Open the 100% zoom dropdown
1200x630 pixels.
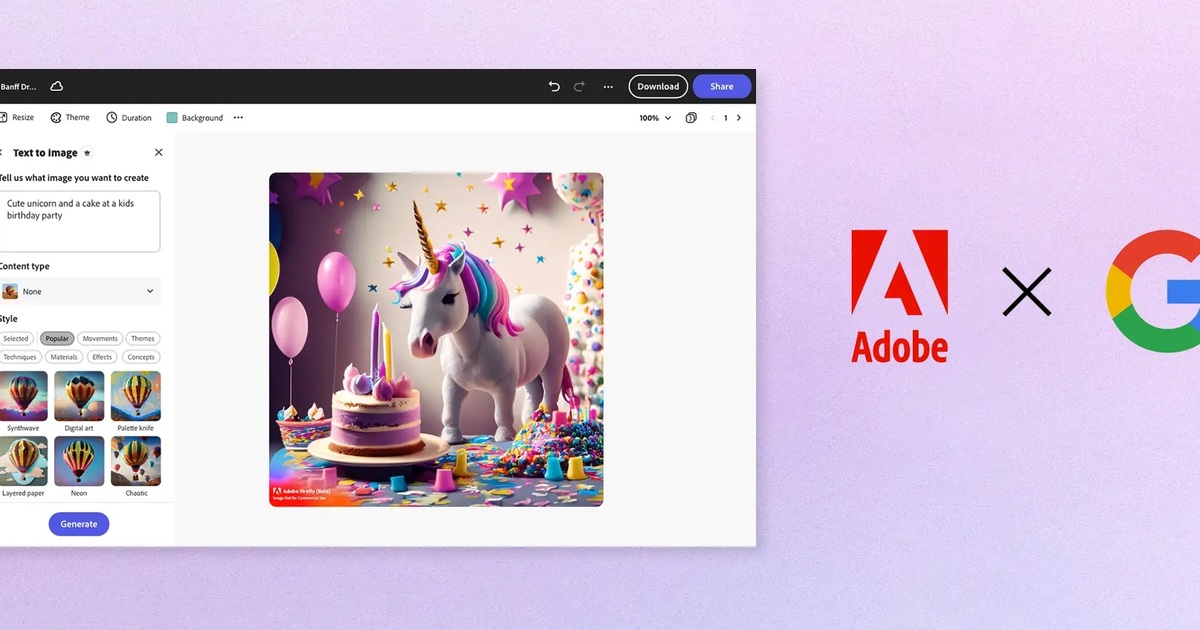click(x=654, y=117)
